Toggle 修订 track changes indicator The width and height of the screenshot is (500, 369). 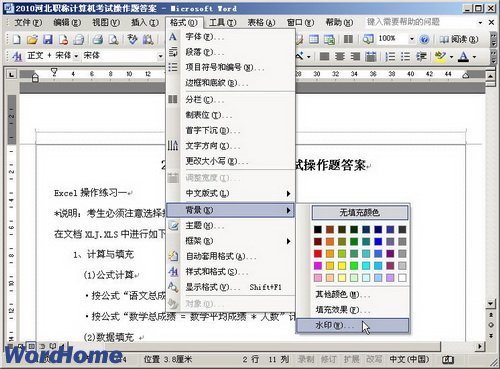(328, 359)
